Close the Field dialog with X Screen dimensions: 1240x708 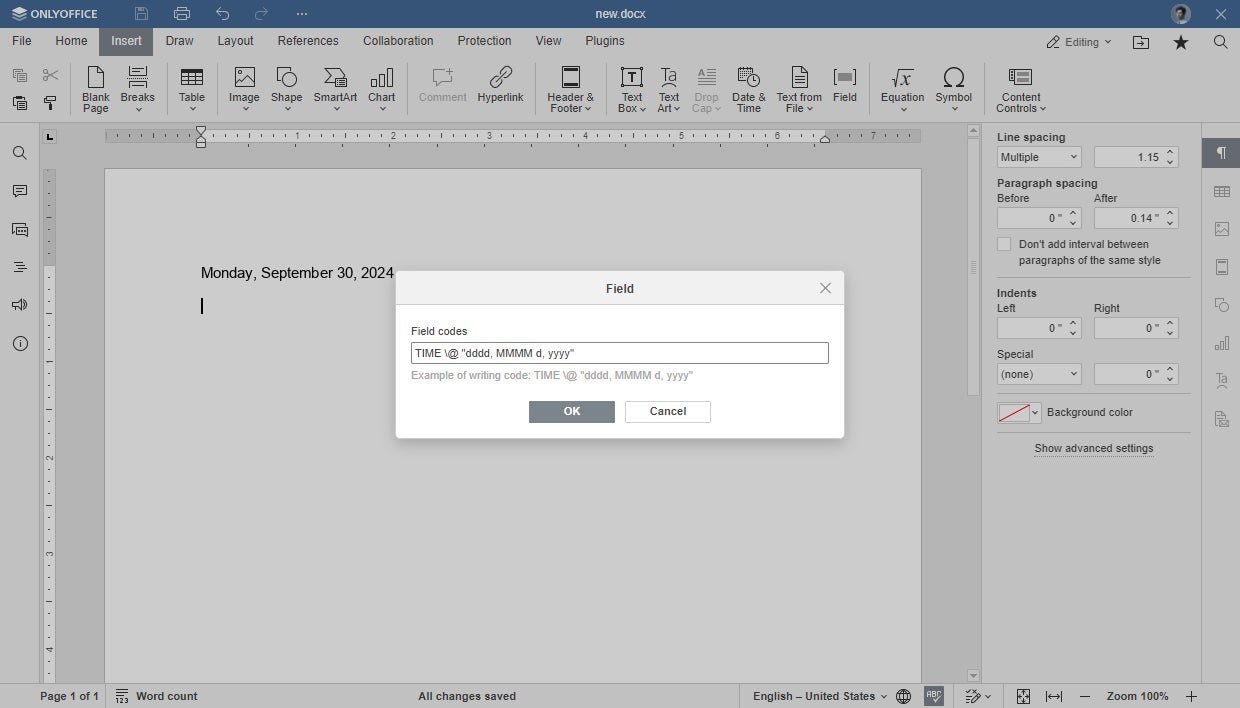click(825, 288)
